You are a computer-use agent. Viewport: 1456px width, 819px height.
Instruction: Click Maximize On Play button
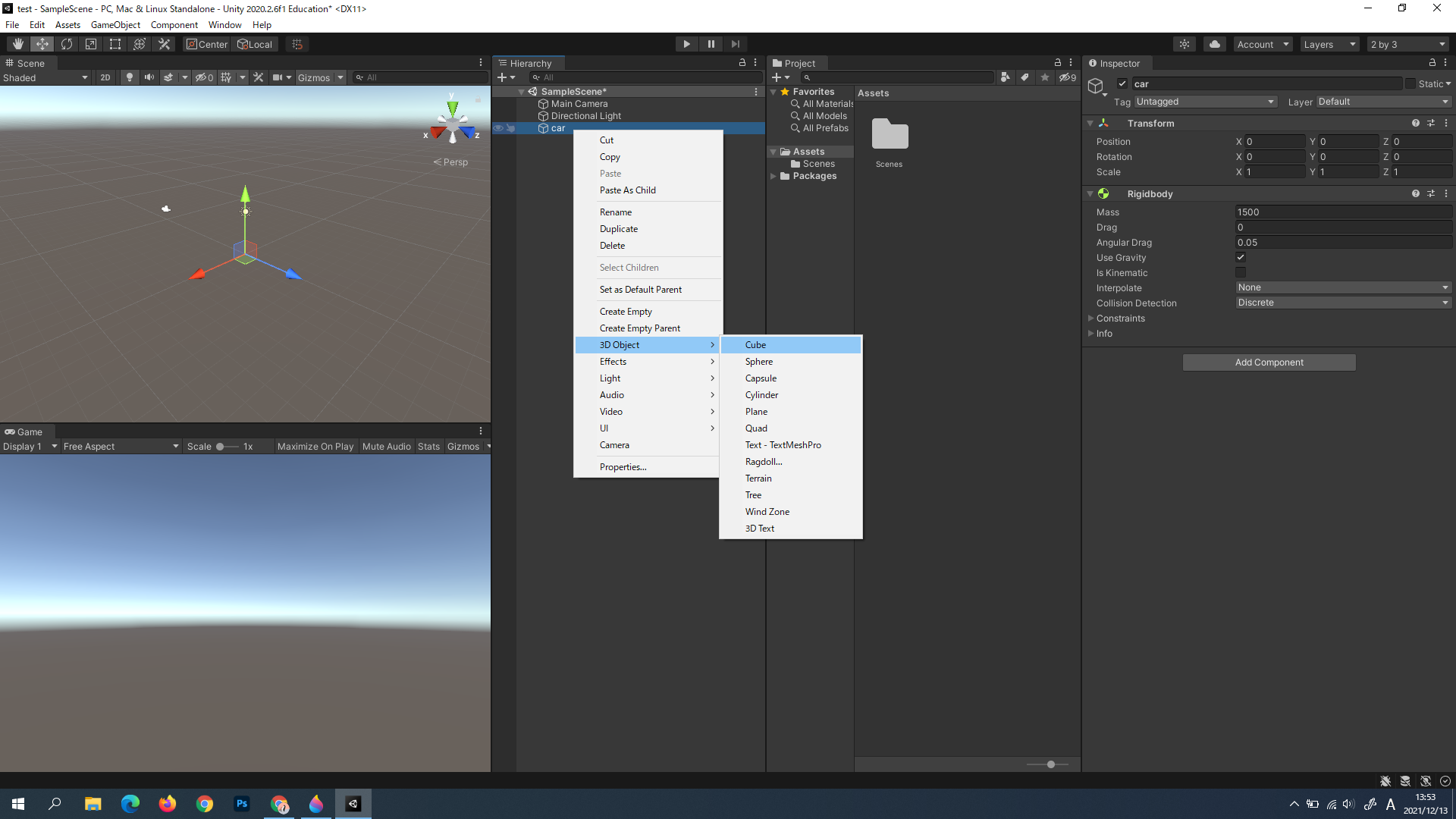coord(315,447)
